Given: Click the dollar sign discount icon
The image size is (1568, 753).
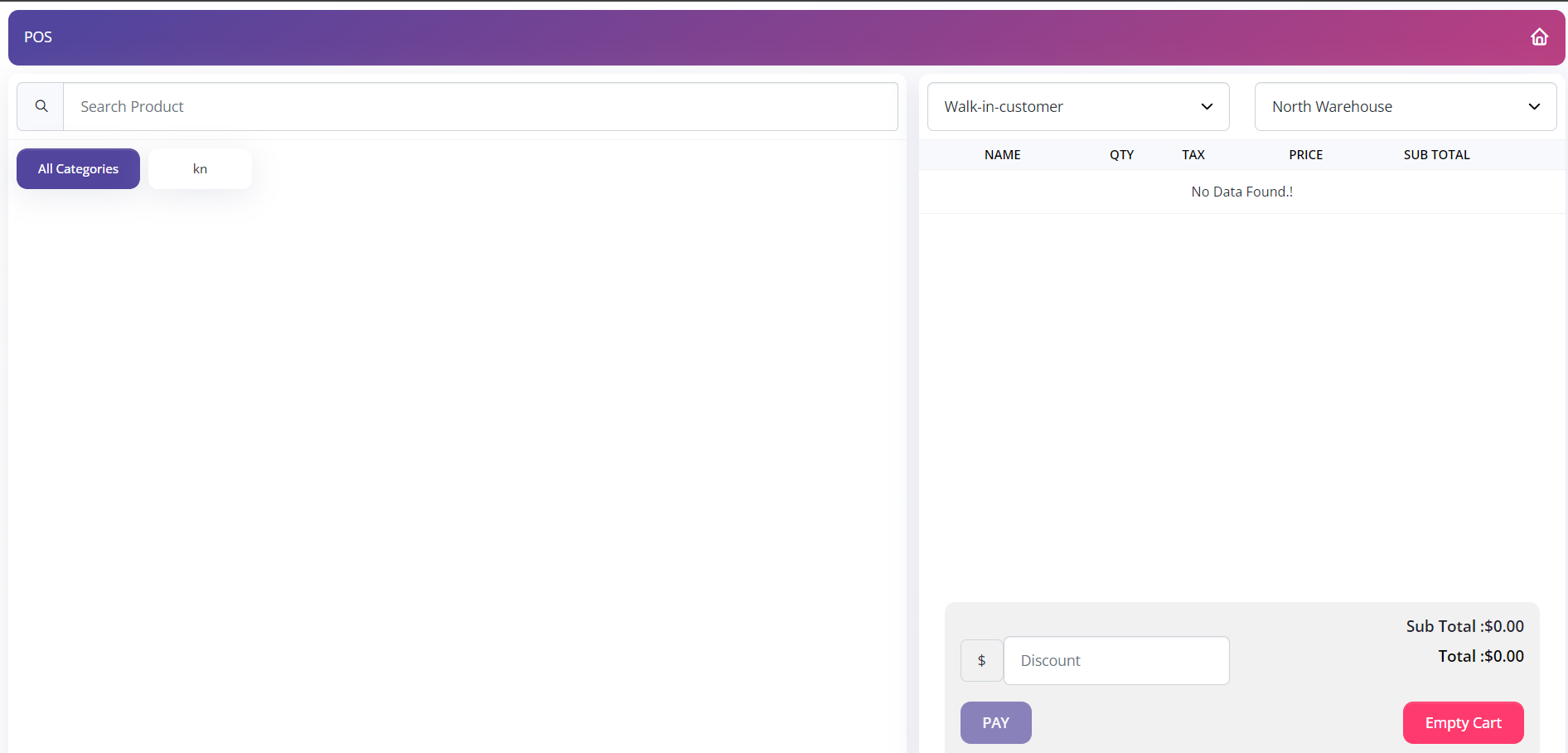Looking at the screenshot, I should coord(981,661).
